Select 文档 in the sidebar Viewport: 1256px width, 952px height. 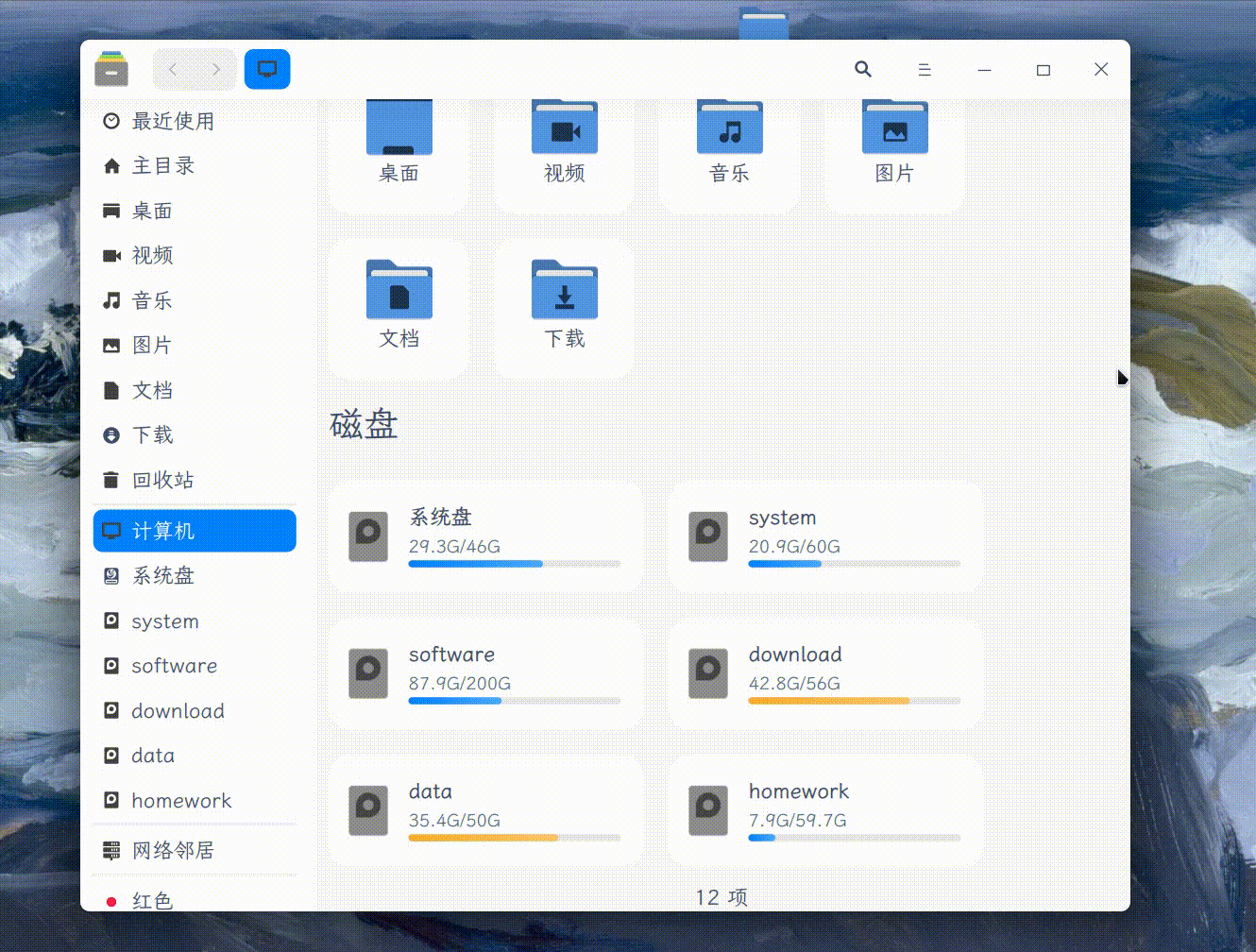point(152,390)
